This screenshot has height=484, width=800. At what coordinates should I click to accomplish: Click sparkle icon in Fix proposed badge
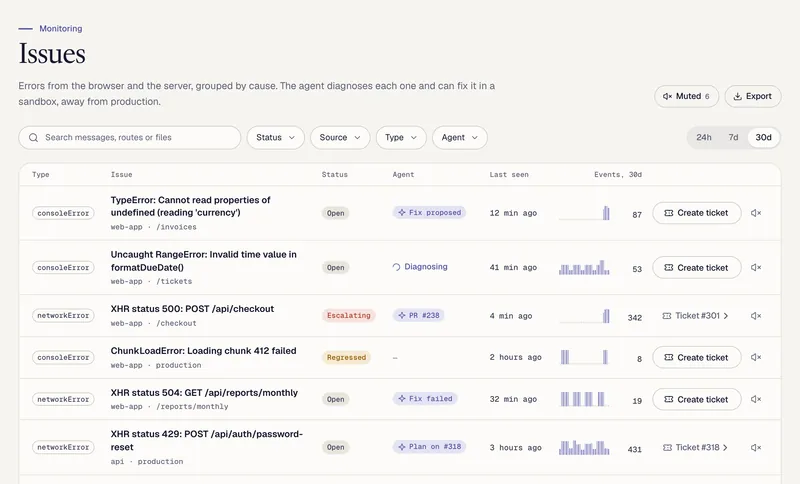402,213
